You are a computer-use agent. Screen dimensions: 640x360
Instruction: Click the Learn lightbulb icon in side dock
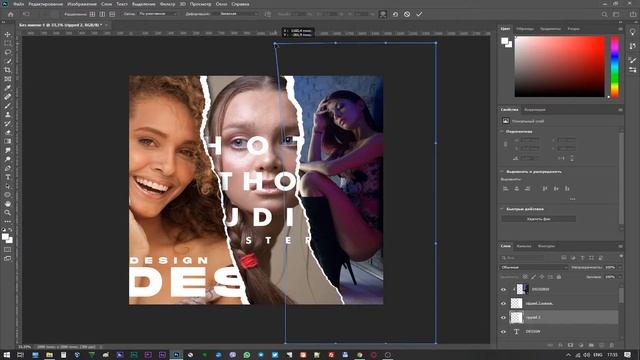633,32
